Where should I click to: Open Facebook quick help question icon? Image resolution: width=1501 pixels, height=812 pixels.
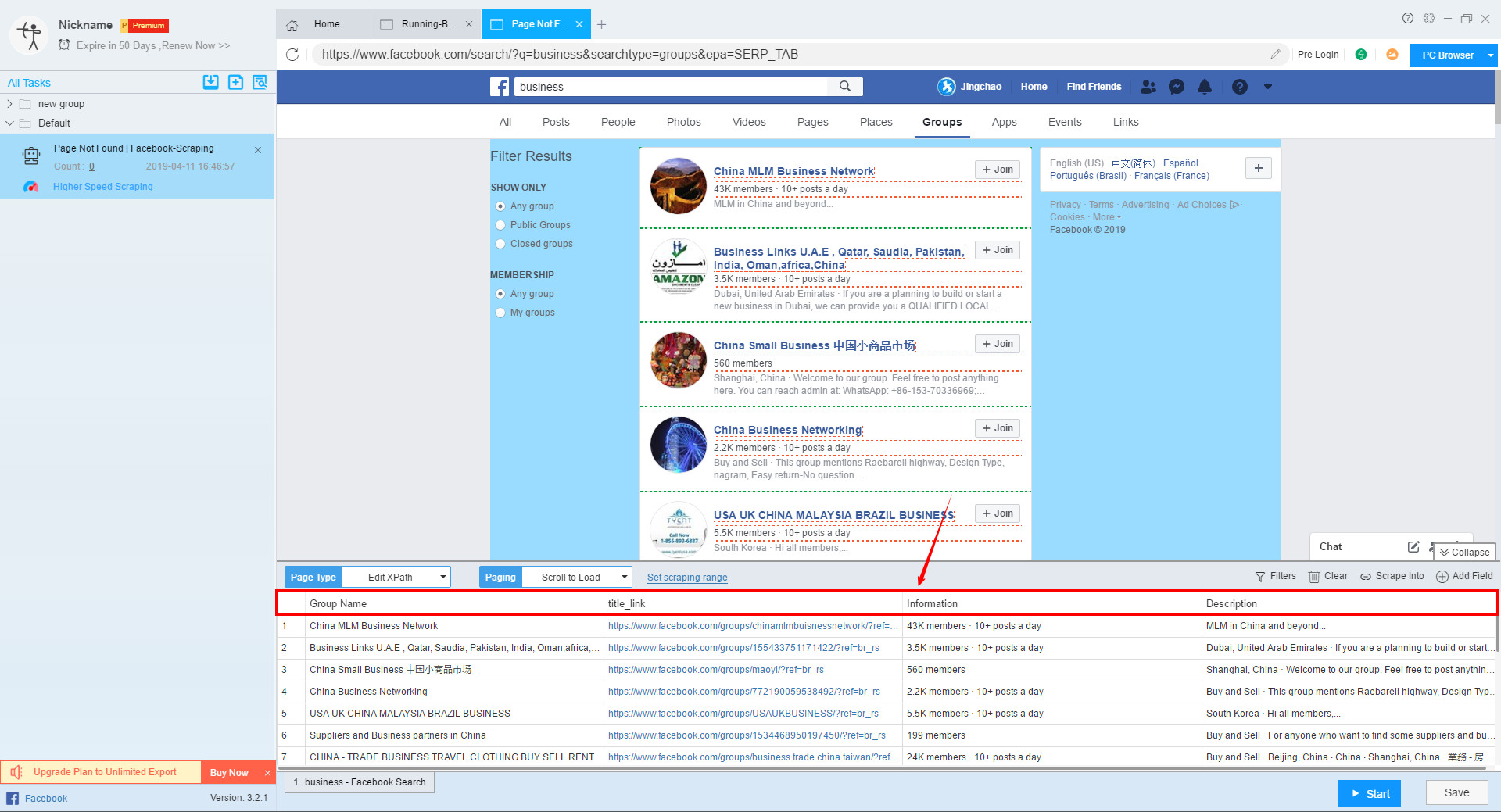point(1240,87)
